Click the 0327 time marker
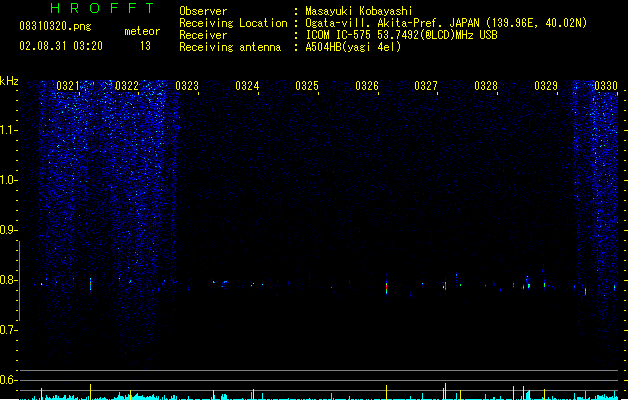This screenshot has height=400, width=629. pos(426,86)
